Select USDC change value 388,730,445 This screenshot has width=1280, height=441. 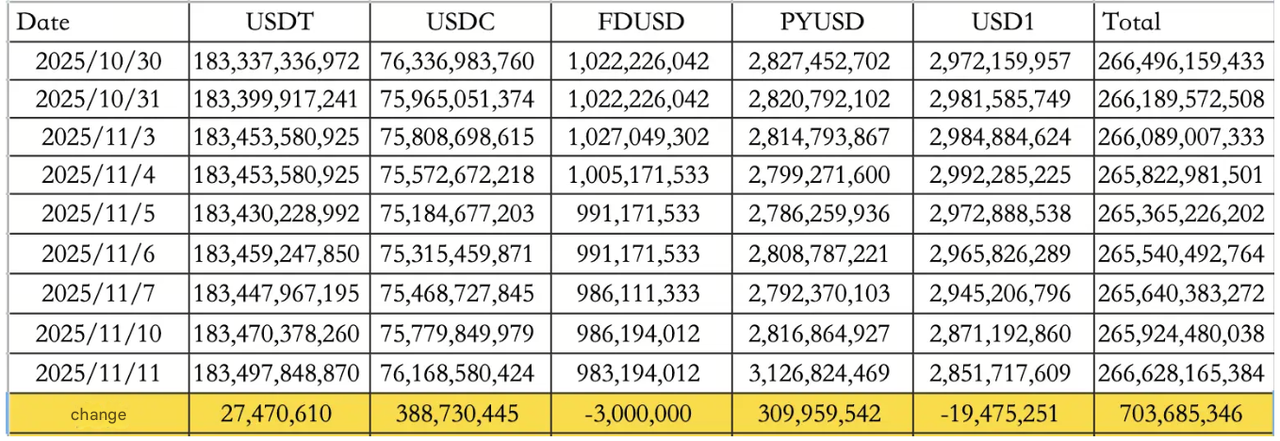click(458, 412)
